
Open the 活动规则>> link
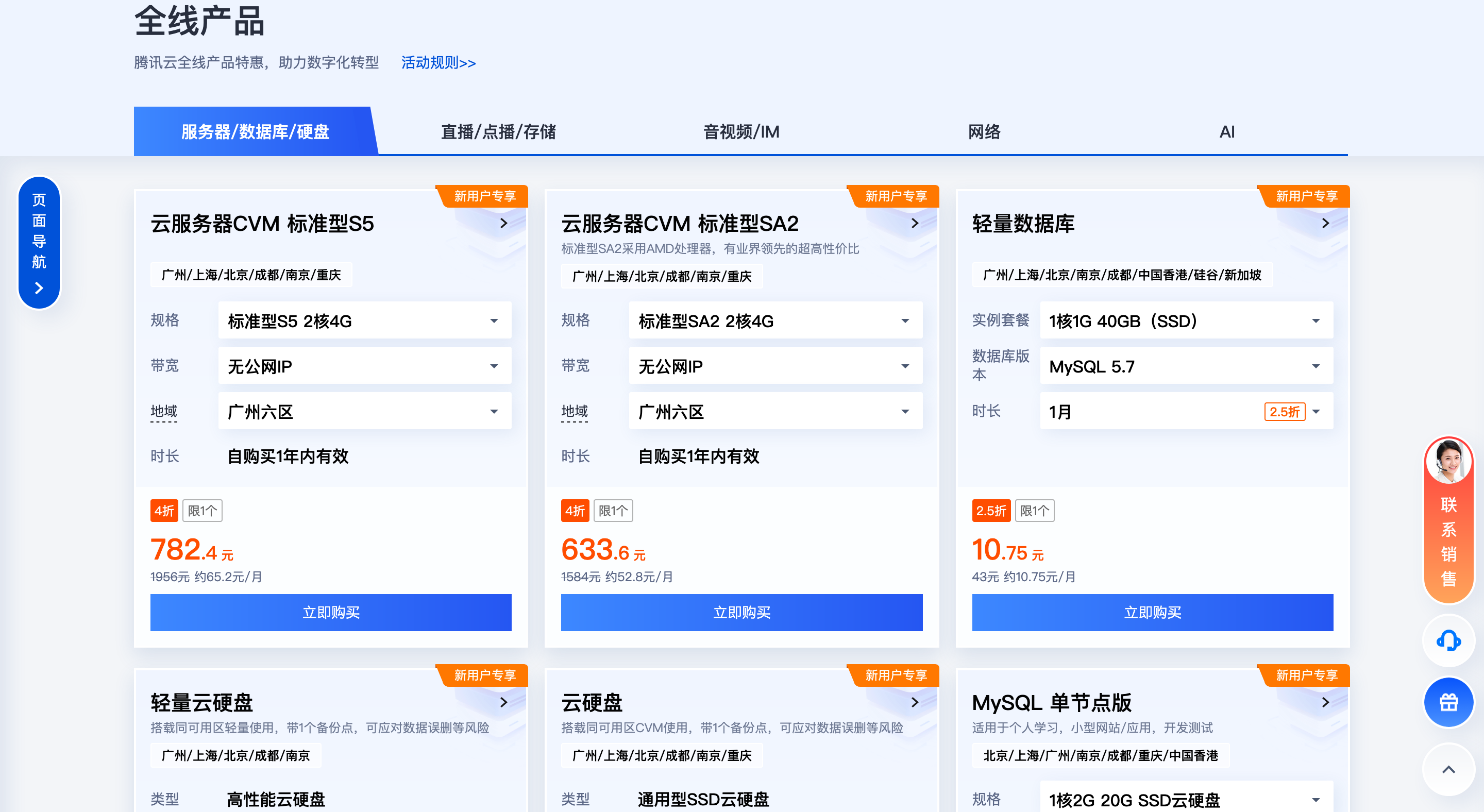(x=439, y=63)
